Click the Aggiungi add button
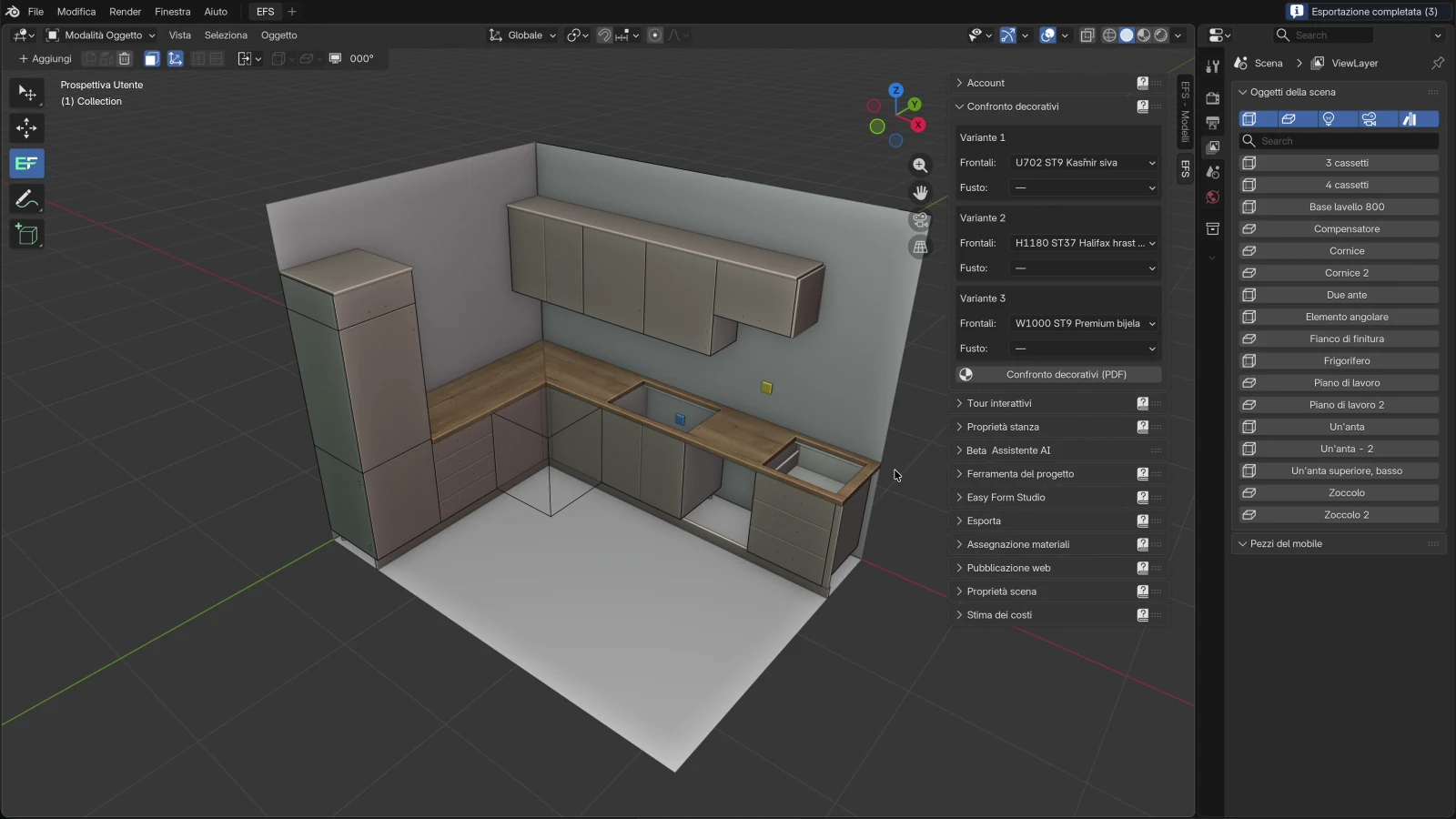The width and height of the screenshot is (1456, 819). 45,59
